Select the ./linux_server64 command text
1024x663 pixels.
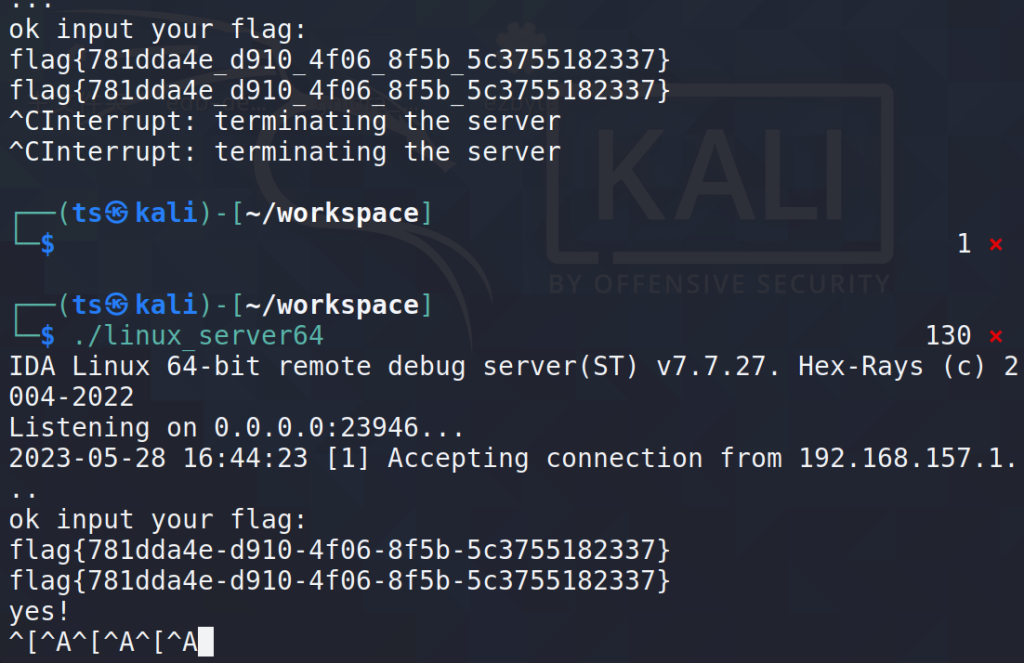(x=198, y=336)
